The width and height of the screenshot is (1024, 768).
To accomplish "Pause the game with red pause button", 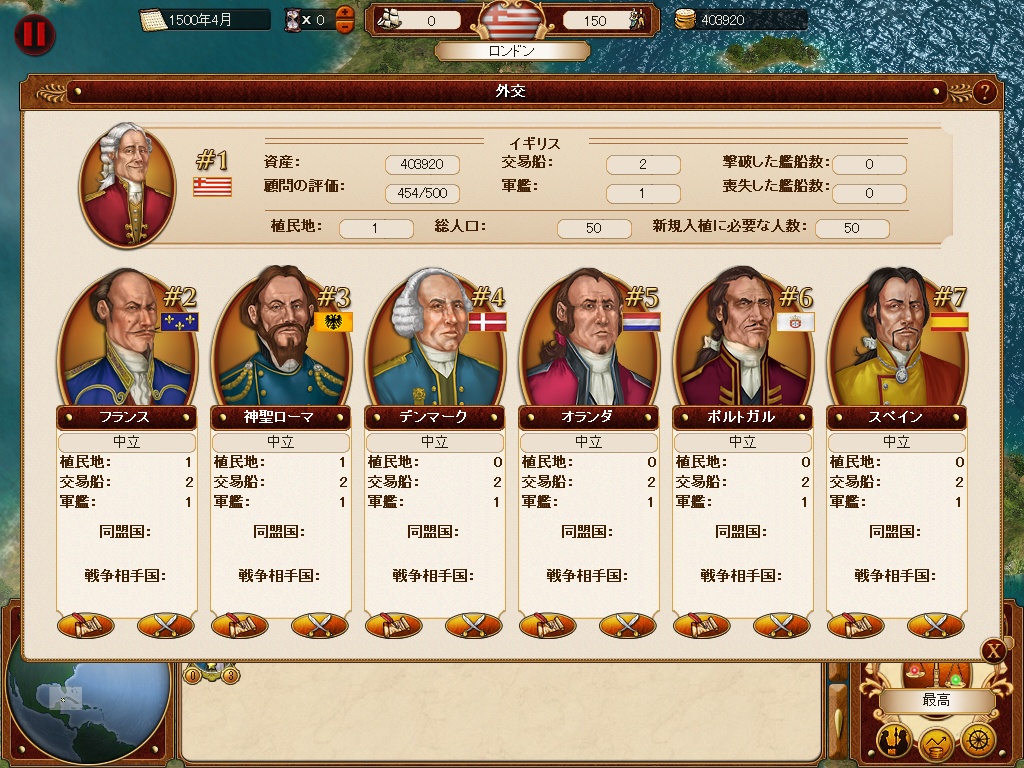I will [34, 33].
